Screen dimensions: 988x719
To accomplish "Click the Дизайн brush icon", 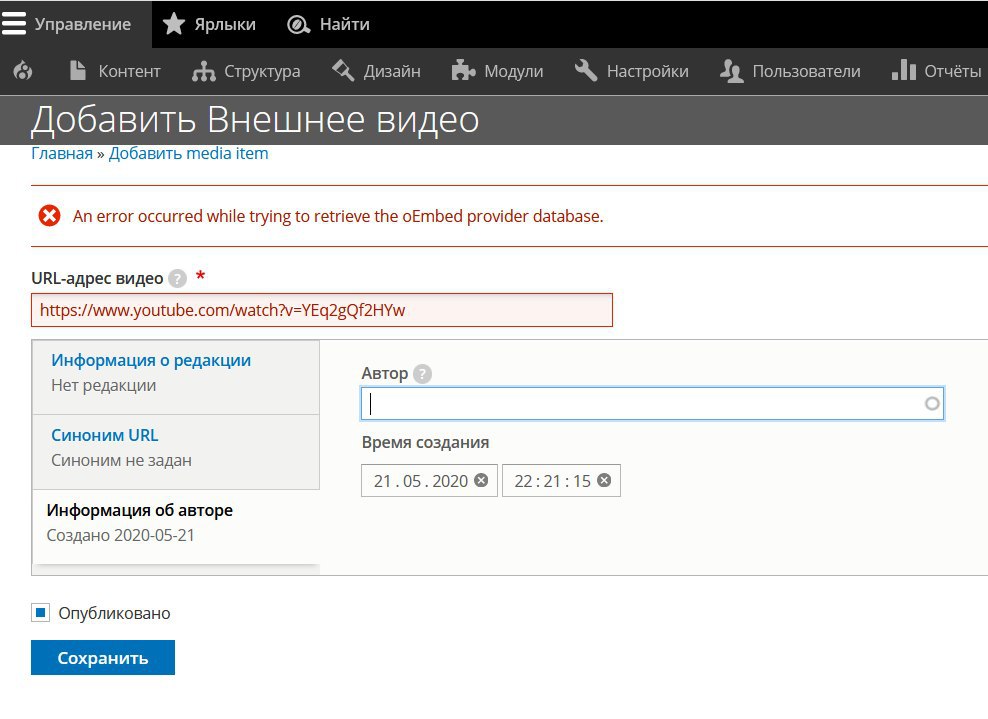I will click(343, 71).
